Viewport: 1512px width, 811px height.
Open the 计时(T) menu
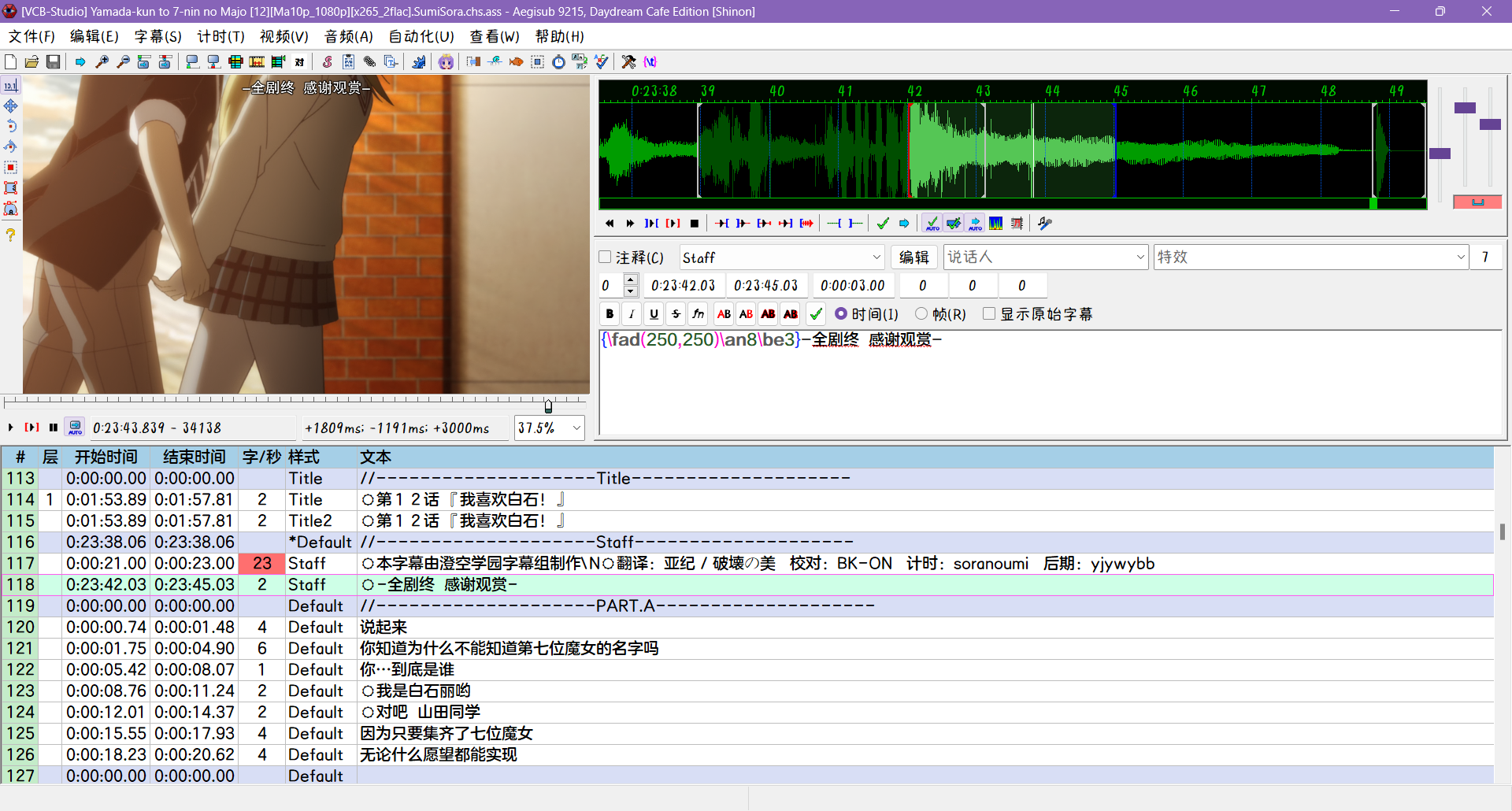click(220, 36)
